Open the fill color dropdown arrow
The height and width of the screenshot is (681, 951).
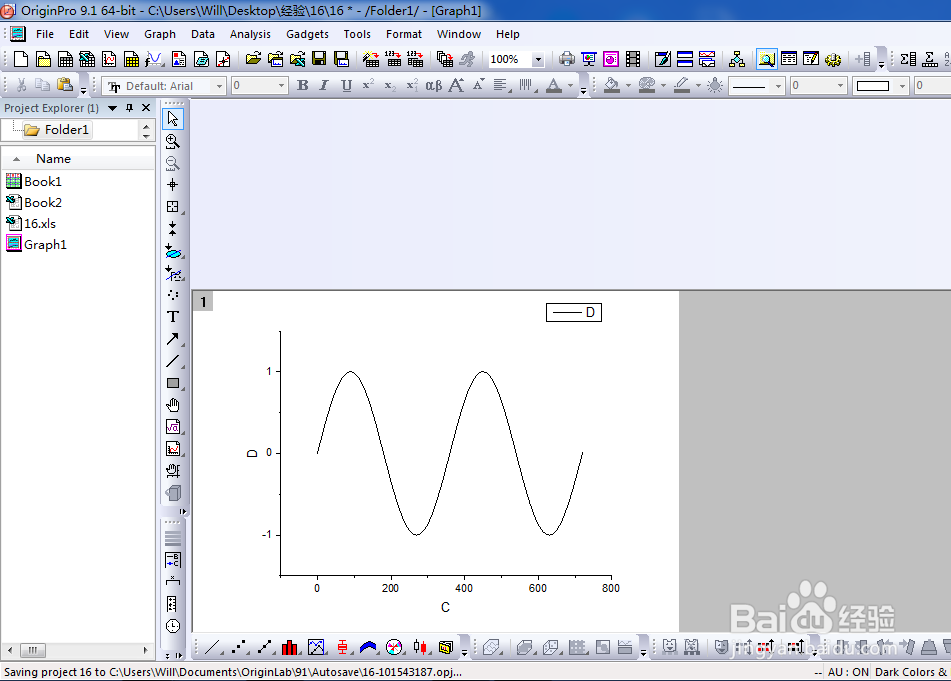pyautogui.click(x=628, y=86)
